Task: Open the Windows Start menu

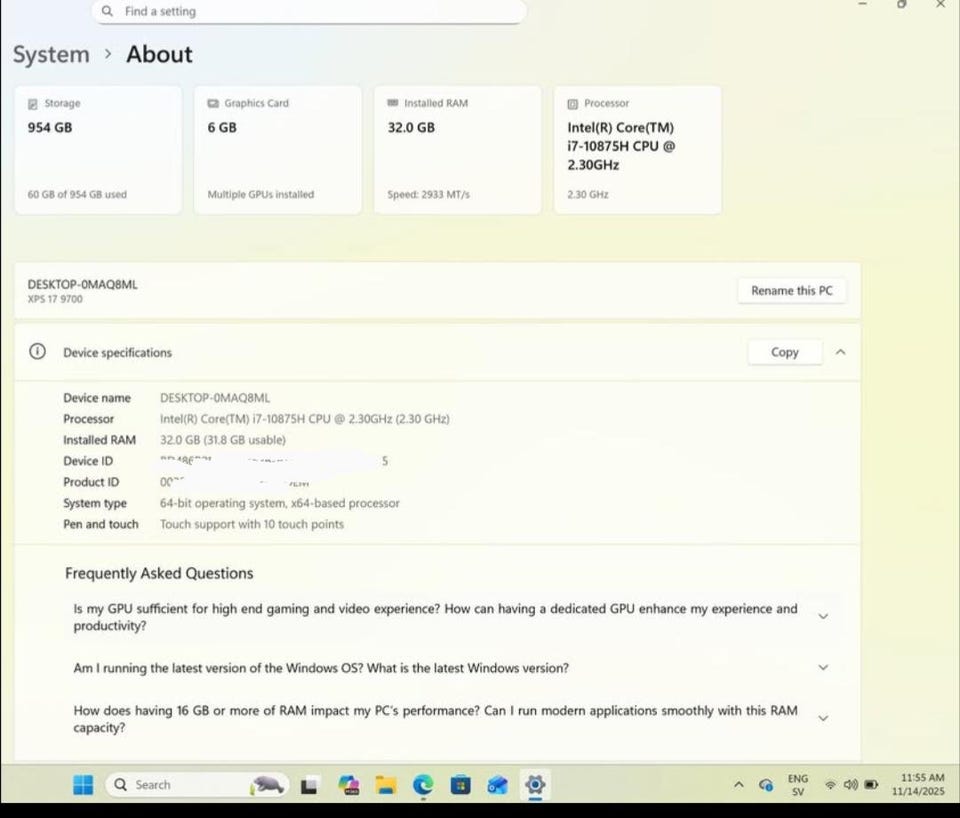Action: pos(83,784)
